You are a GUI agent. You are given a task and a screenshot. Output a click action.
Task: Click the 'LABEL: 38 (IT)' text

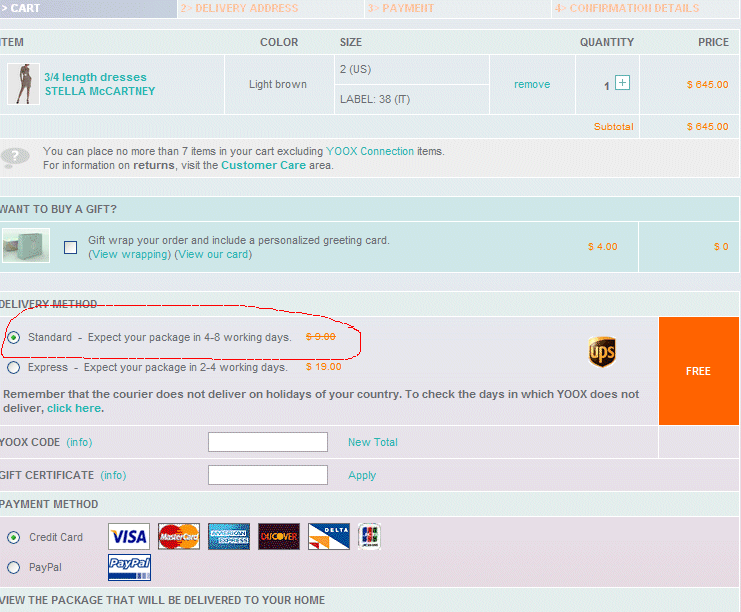point(375,99)
